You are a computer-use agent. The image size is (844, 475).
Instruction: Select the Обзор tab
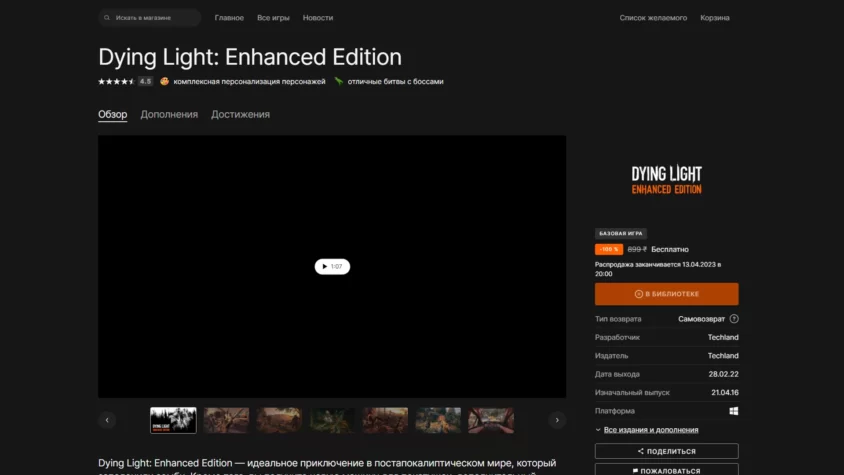coord(112,114)
